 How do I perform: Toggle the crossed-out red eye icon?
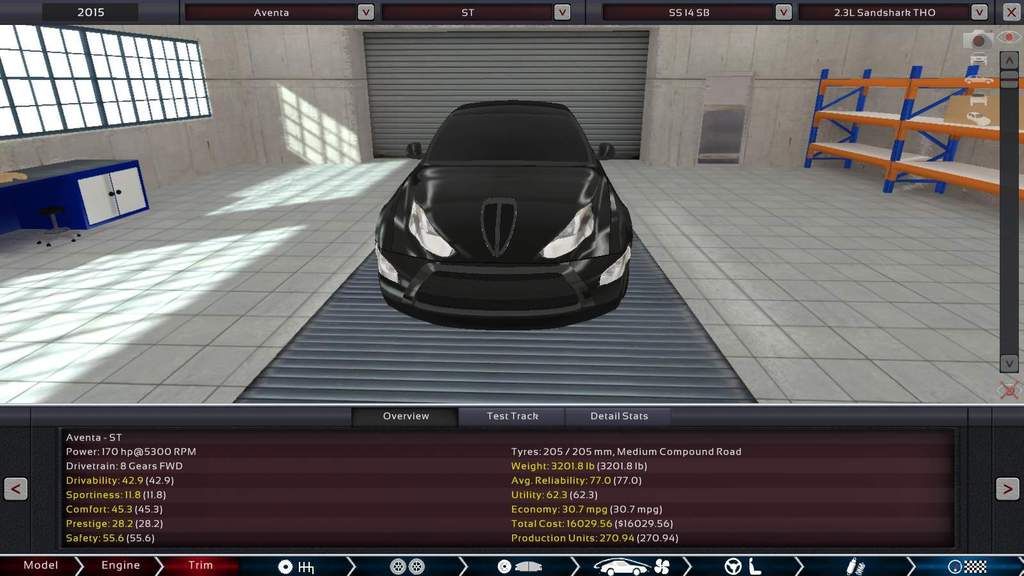[x=1010, y=391]
